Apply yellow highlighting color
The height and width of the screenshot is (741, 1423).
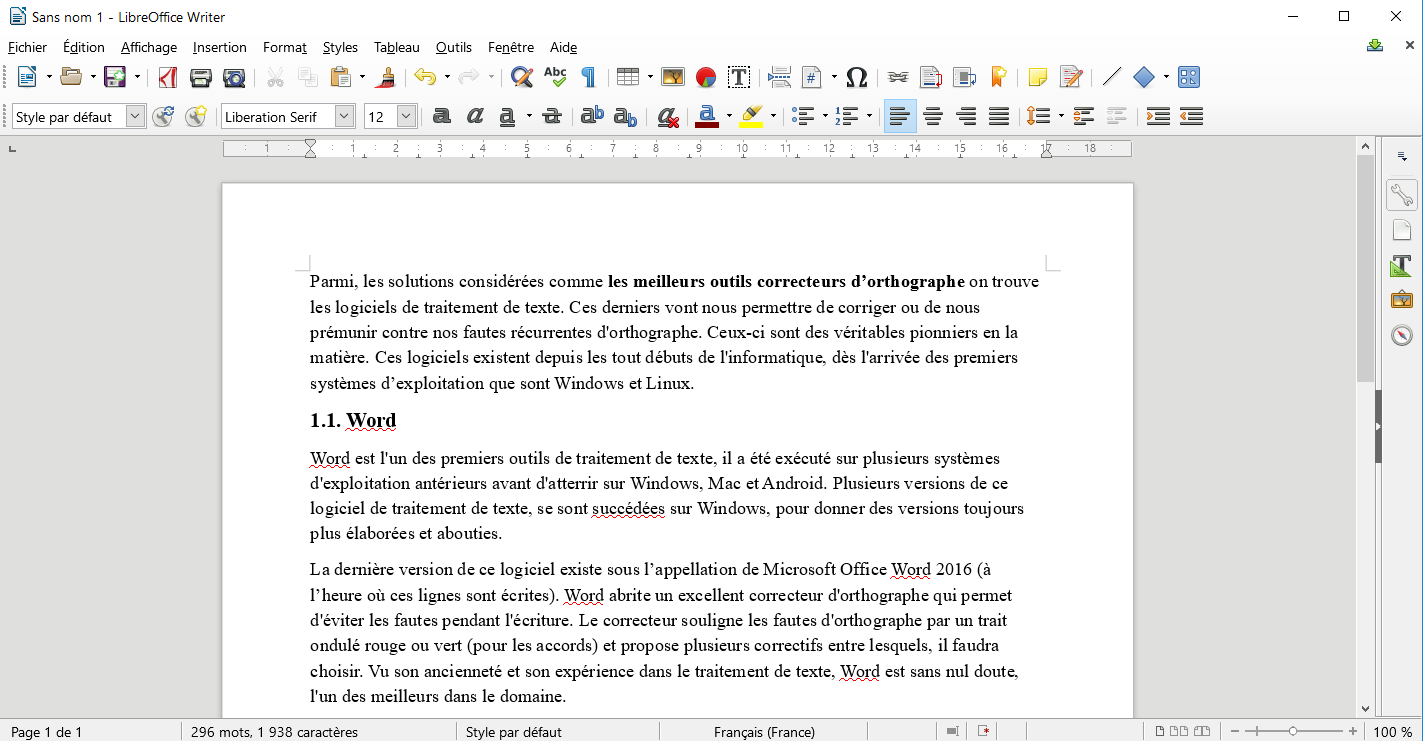point(752,117)
